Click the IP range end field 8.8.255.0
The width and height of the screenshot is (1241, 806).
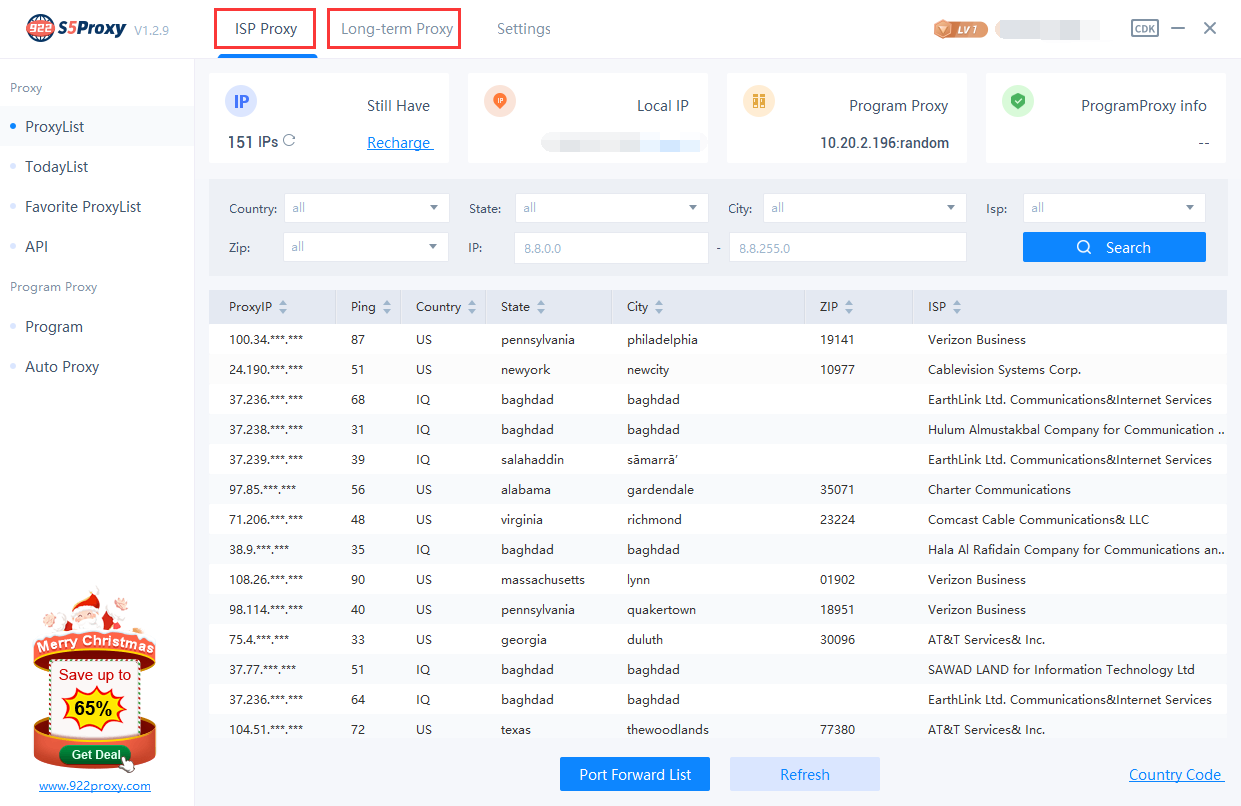click(848, 248)
